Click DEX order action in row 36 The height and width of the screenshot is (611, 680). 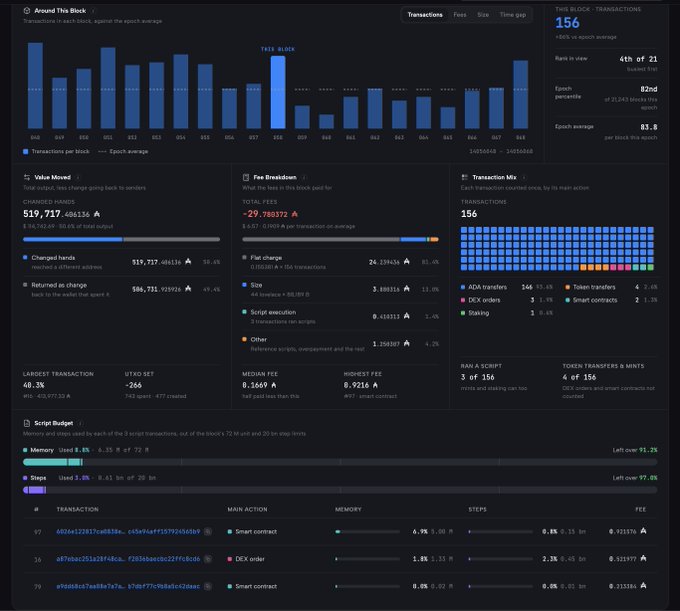(x=246, y=559)
